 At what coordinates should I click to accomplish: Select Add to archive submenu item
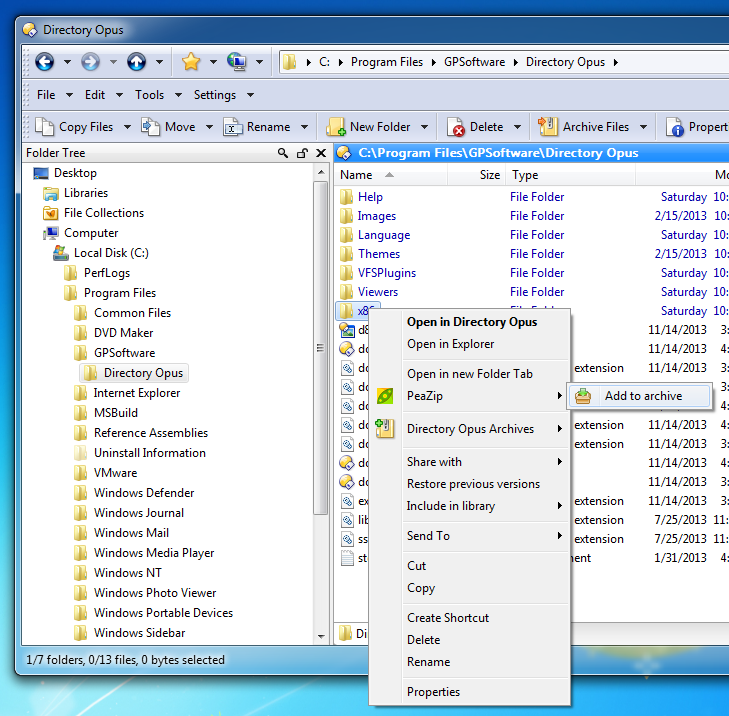pyautogui.click(x=639, y=396)
